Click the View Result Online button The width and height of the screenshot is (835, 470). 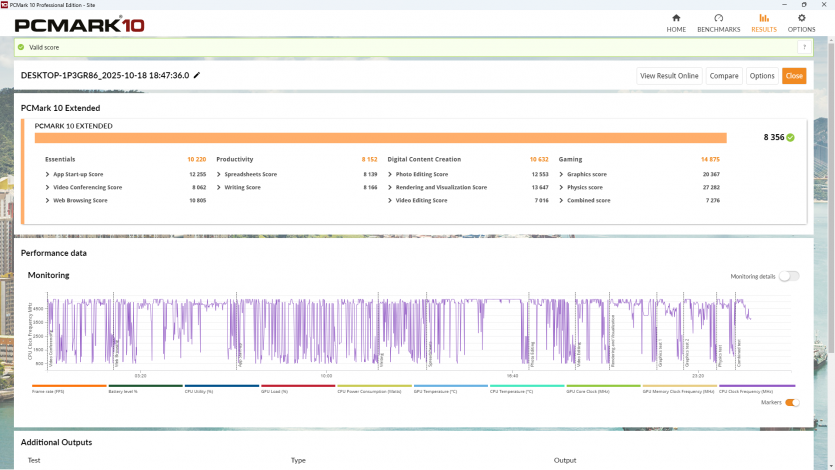pyautogui.click(x=669, y=76)
